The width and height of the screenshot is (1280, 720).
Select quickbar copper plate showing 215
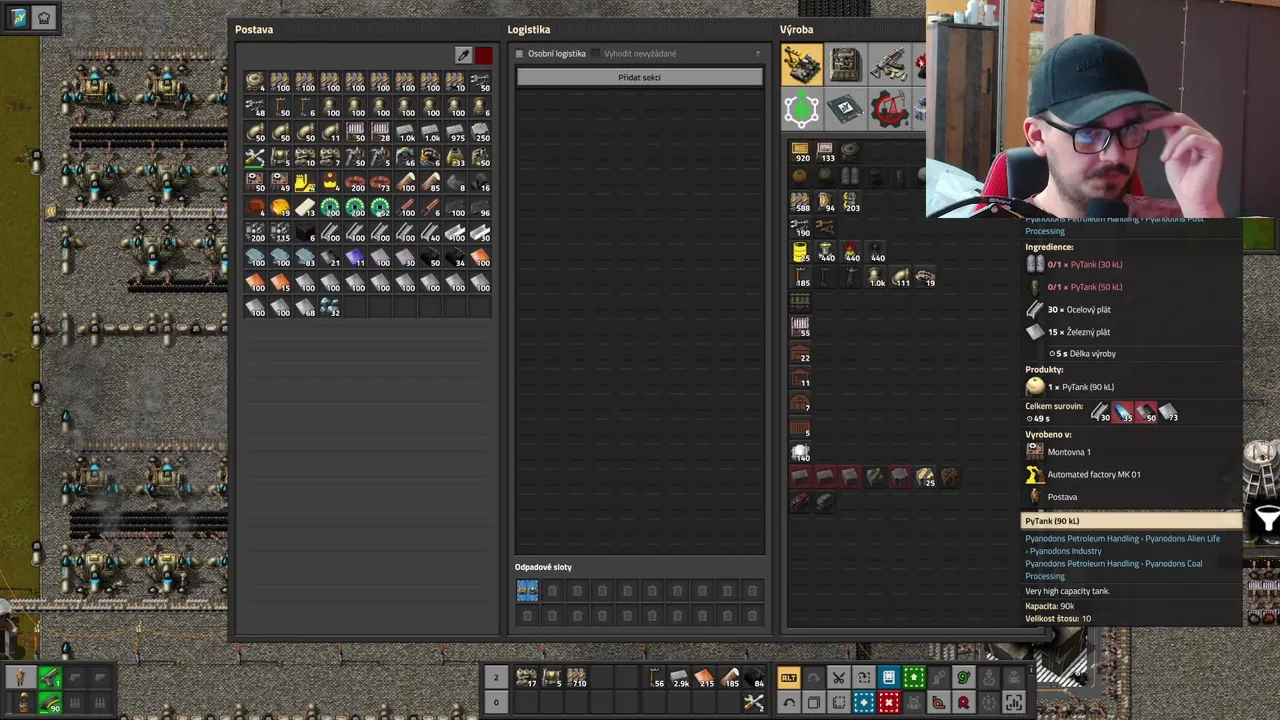tap(705, 678)
